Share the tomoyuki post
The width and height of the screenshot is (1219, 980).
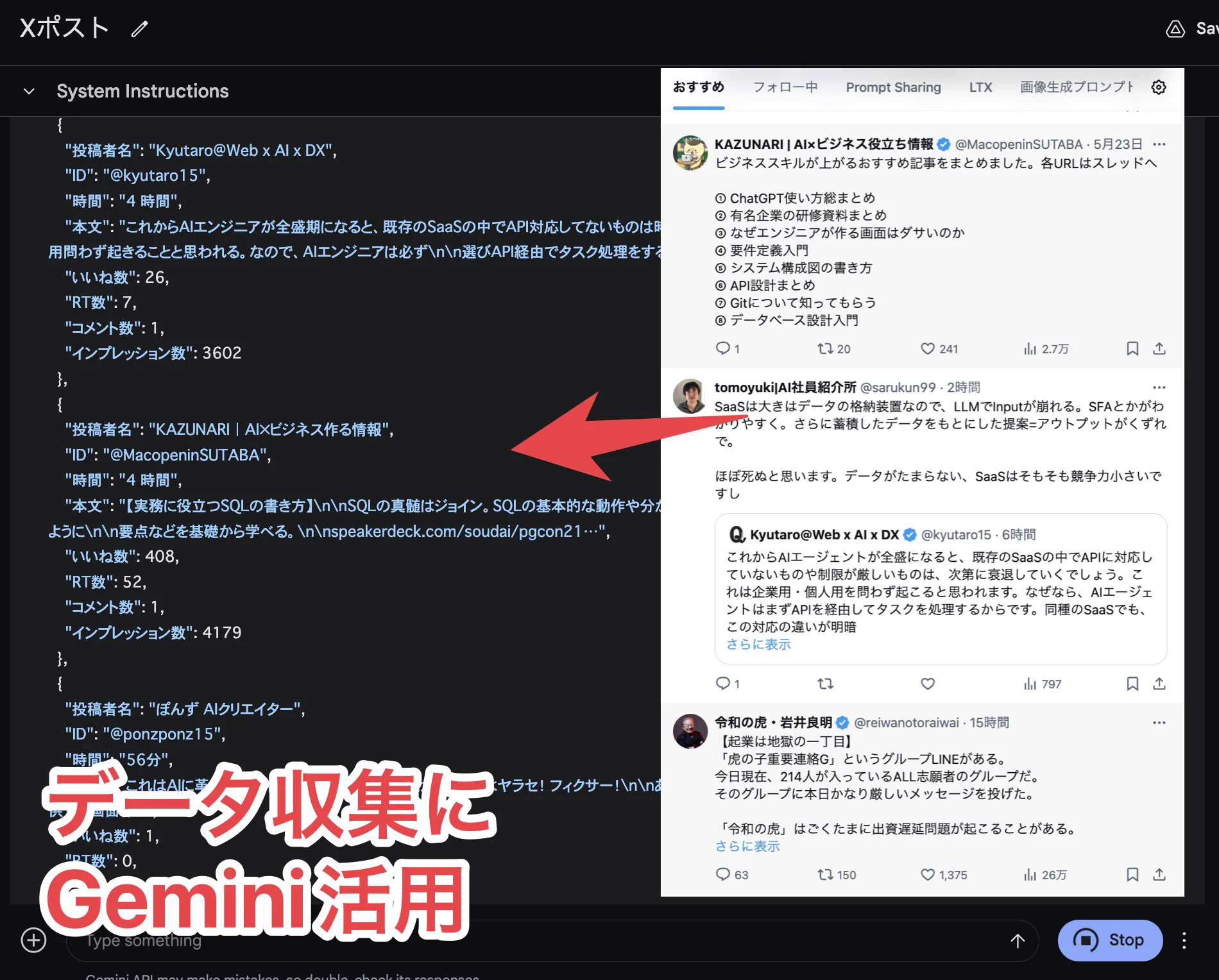coord(1159,684)
